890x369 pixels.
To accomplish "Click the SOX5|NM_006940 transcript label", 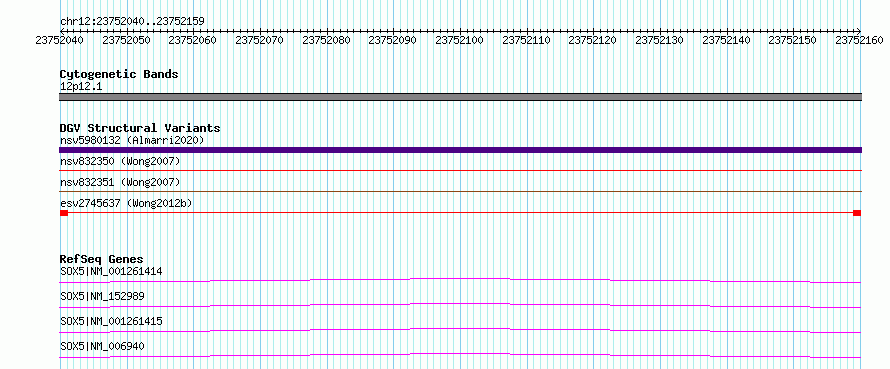I will coord(102,346).
